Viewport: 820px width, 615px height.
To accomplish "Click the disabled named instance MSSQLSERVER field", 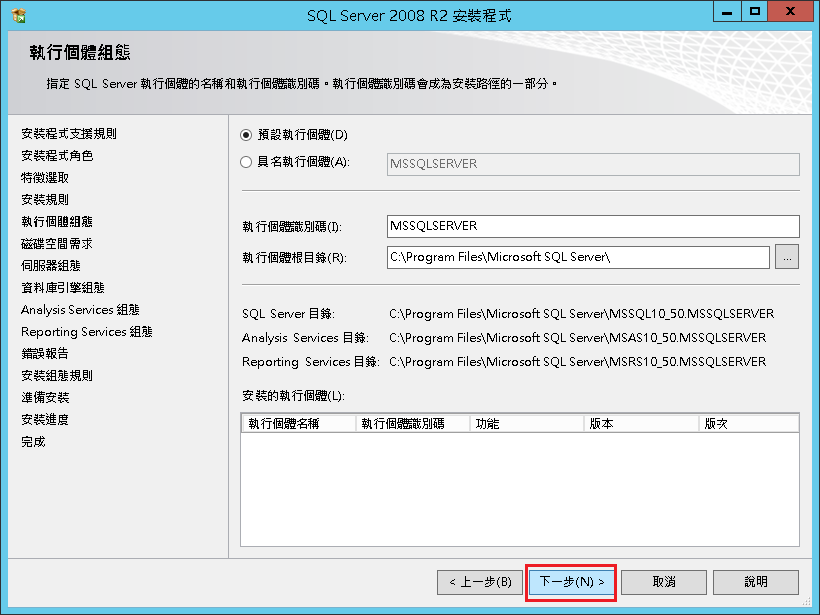I will [x=593, y=164].
